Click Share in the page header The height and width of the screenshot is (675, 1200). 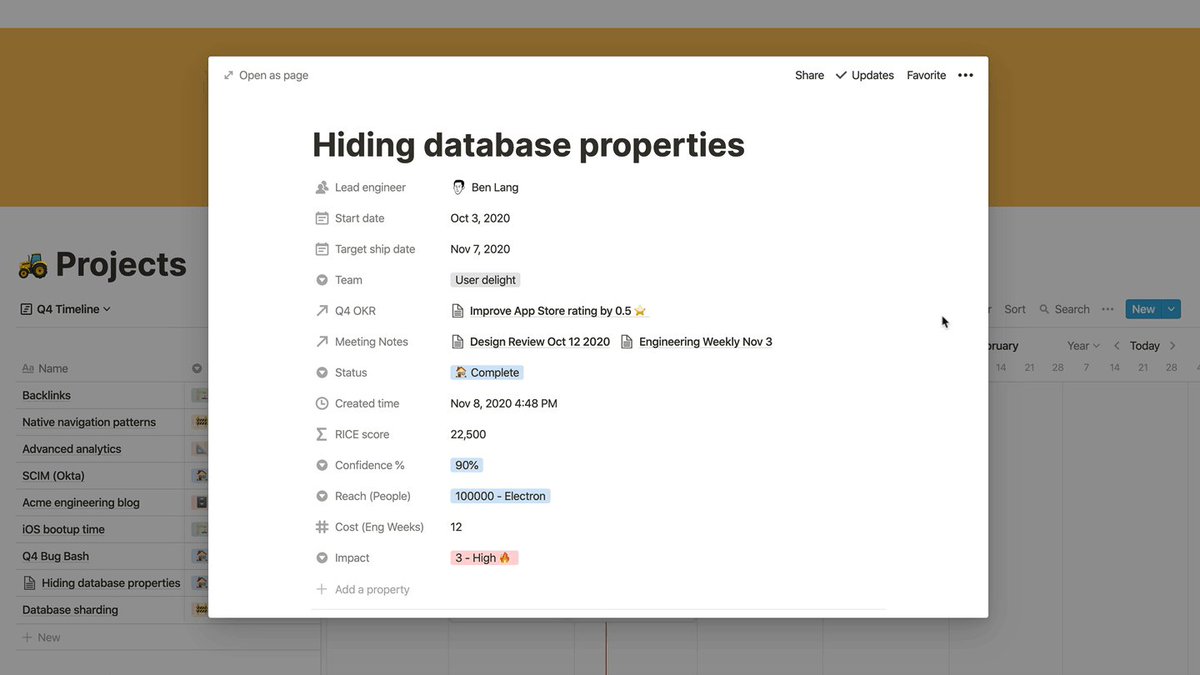tap(810, 75)
